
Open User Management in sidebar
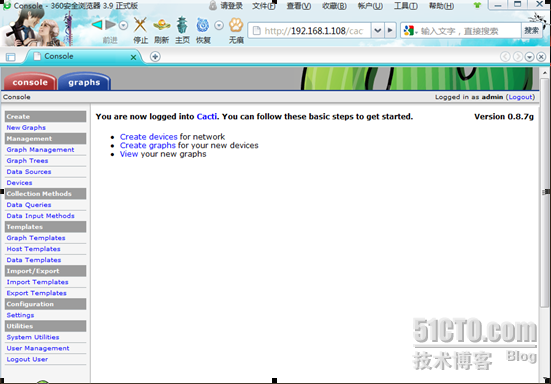tap(38, 348)
